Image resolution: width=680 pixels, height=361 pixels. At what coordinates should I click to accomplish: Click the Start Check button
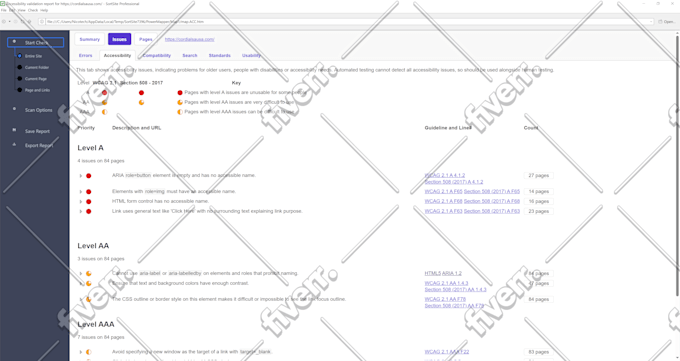click(36, 43)
